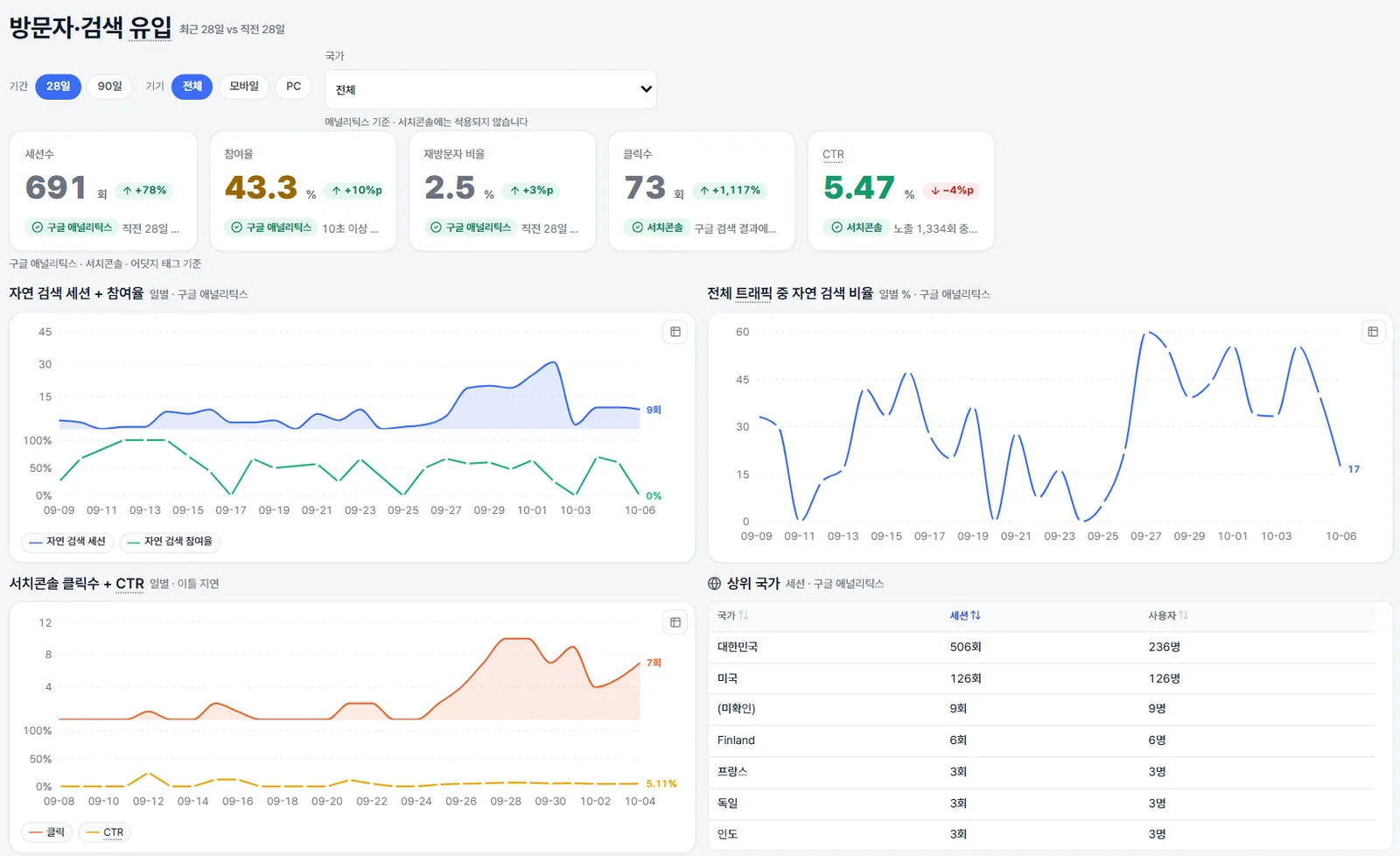The image size is (1400, 856).
Task: Click the +1,117% change badge on 클릭수
Action: [730, 190]
